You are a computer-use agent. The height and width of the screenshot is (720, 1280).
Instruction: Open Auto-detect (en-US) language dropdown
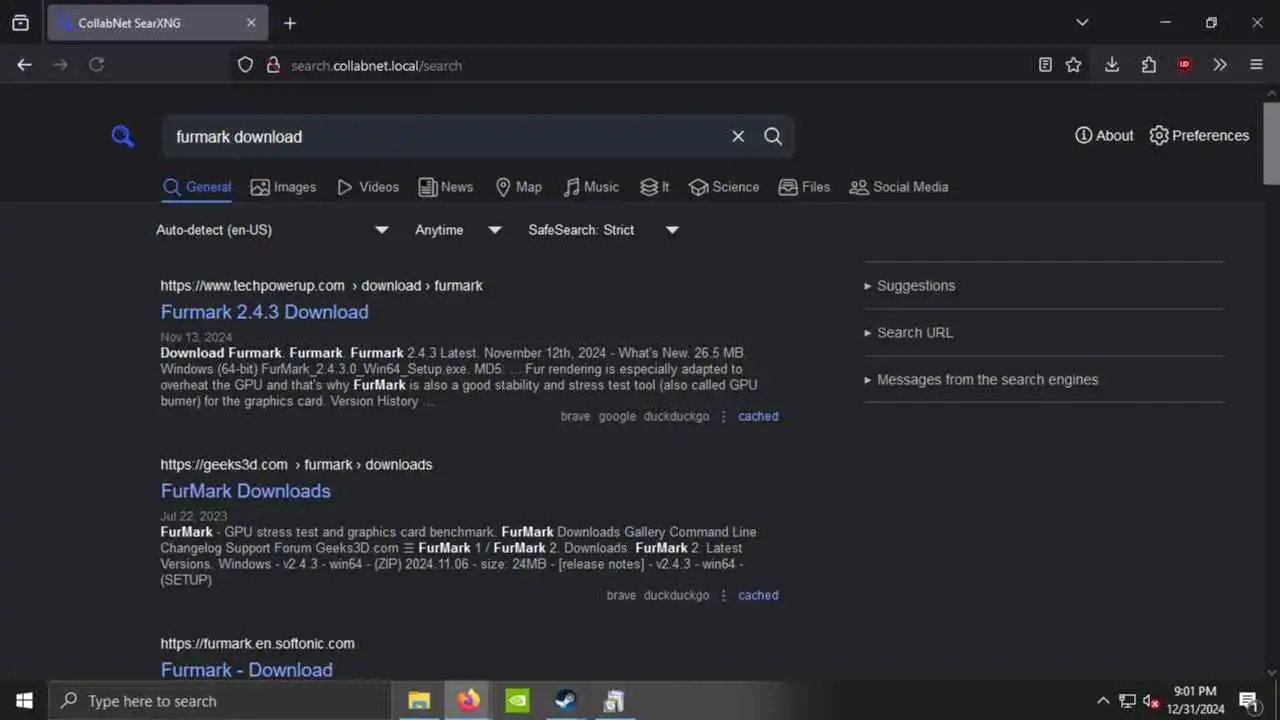pyautogui.click(x=272, y=230)
